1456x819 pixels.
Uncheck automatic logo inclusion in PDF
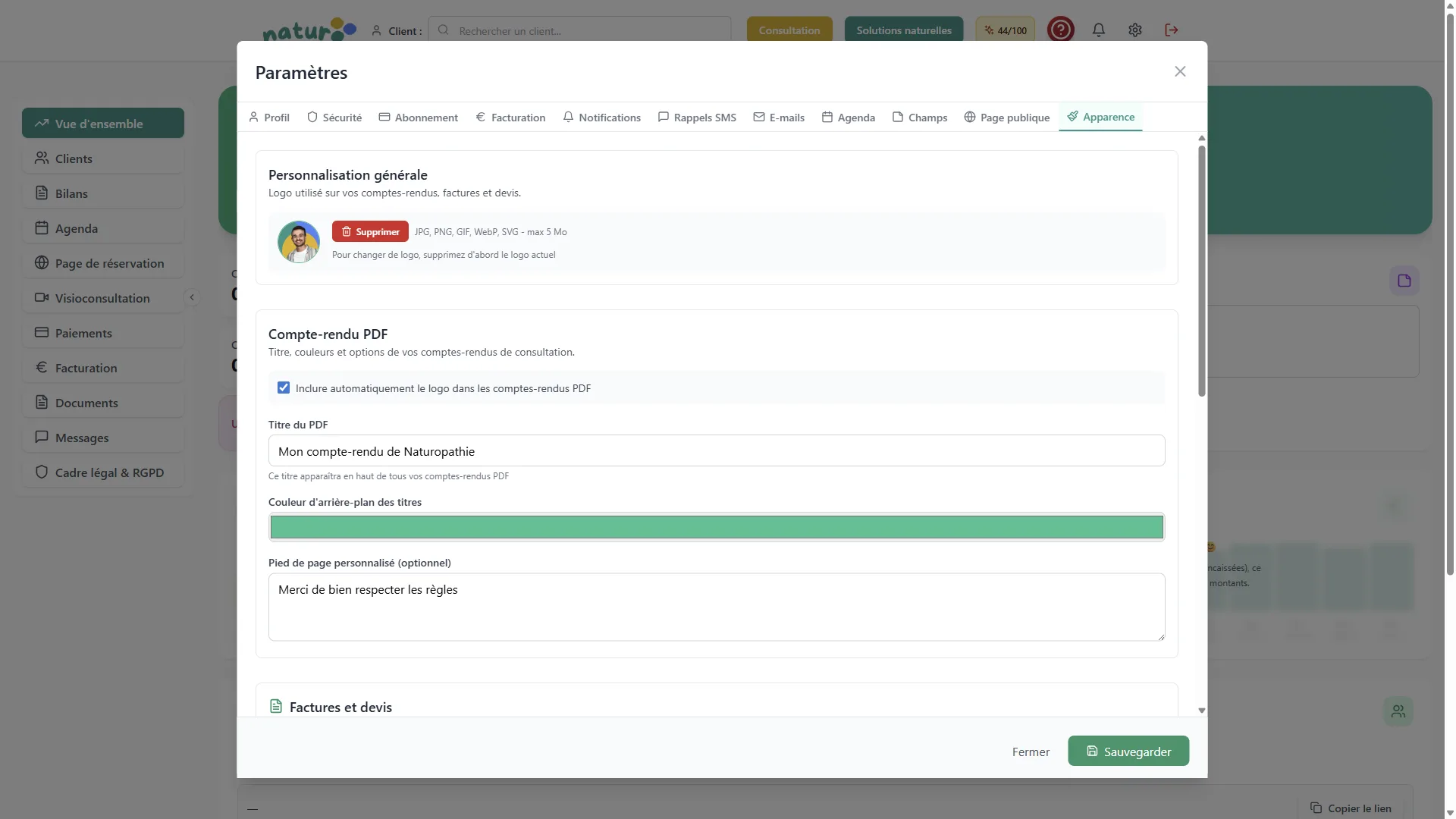[x=284, y=388]
